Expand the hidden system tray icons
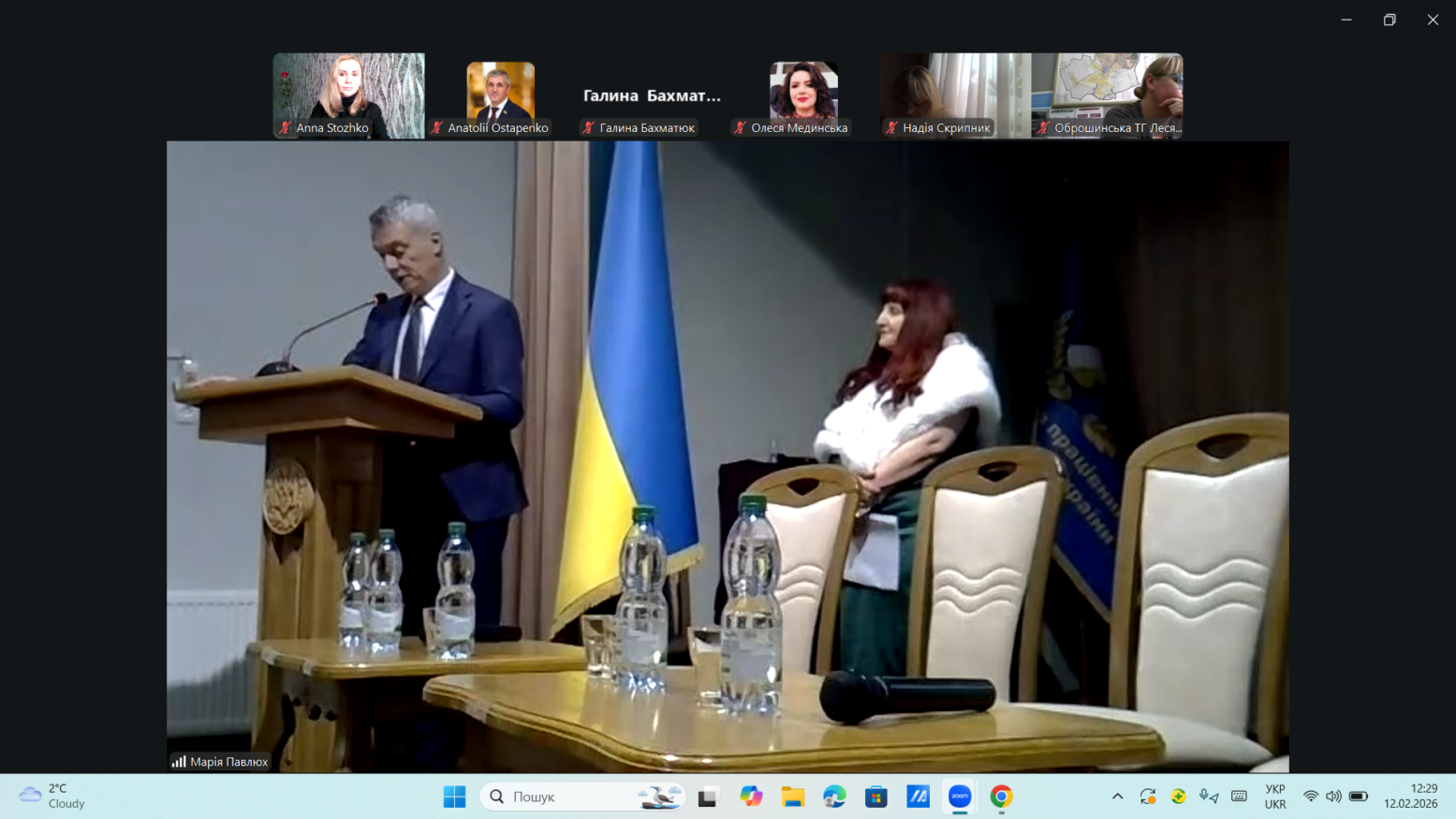This screenshot has width=1456, height=819. (x=1117, y=797)
